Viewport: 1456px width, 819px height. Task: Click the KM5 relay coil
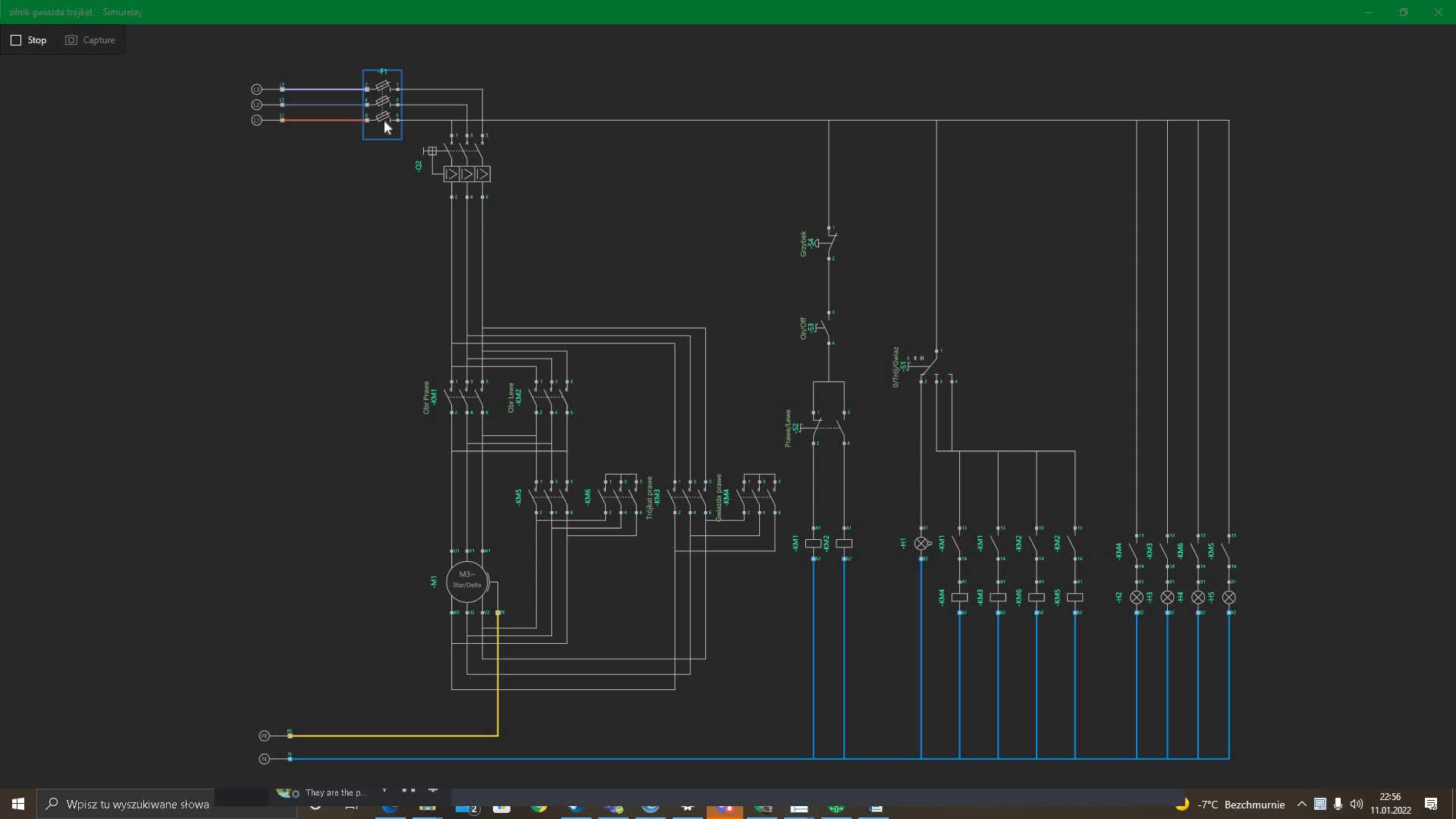(1075, 598)
